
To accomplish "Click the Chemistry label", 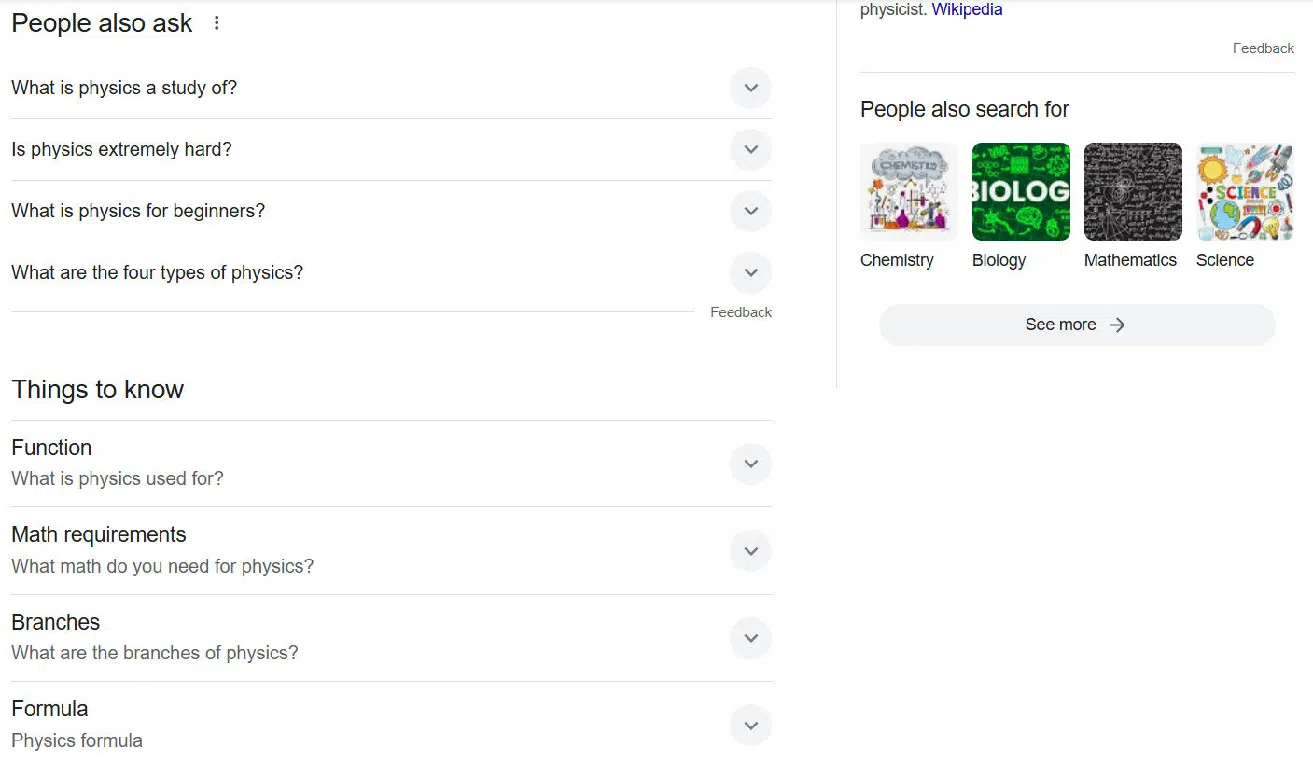I will 897,260.
